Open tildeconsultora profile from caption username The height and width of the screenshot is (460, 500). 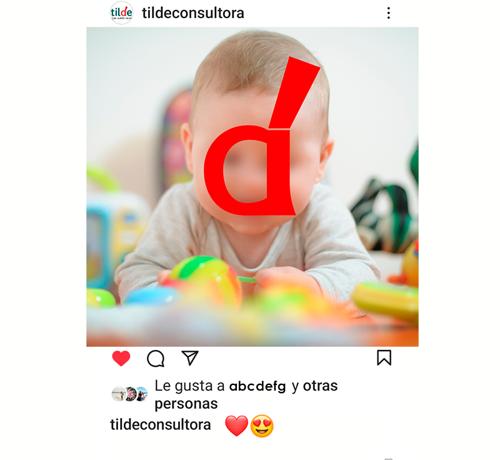click(160, 425)
